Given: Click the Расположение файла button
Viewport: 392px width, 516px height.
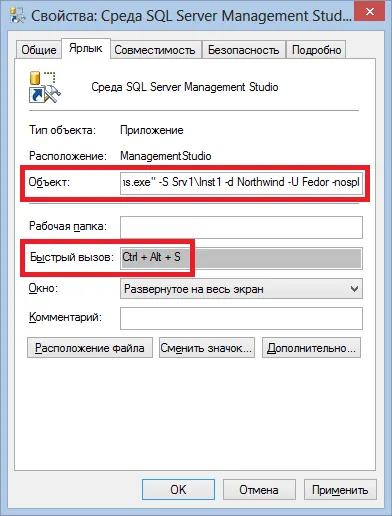Looking at the screenshot, I should click(90, 348).
